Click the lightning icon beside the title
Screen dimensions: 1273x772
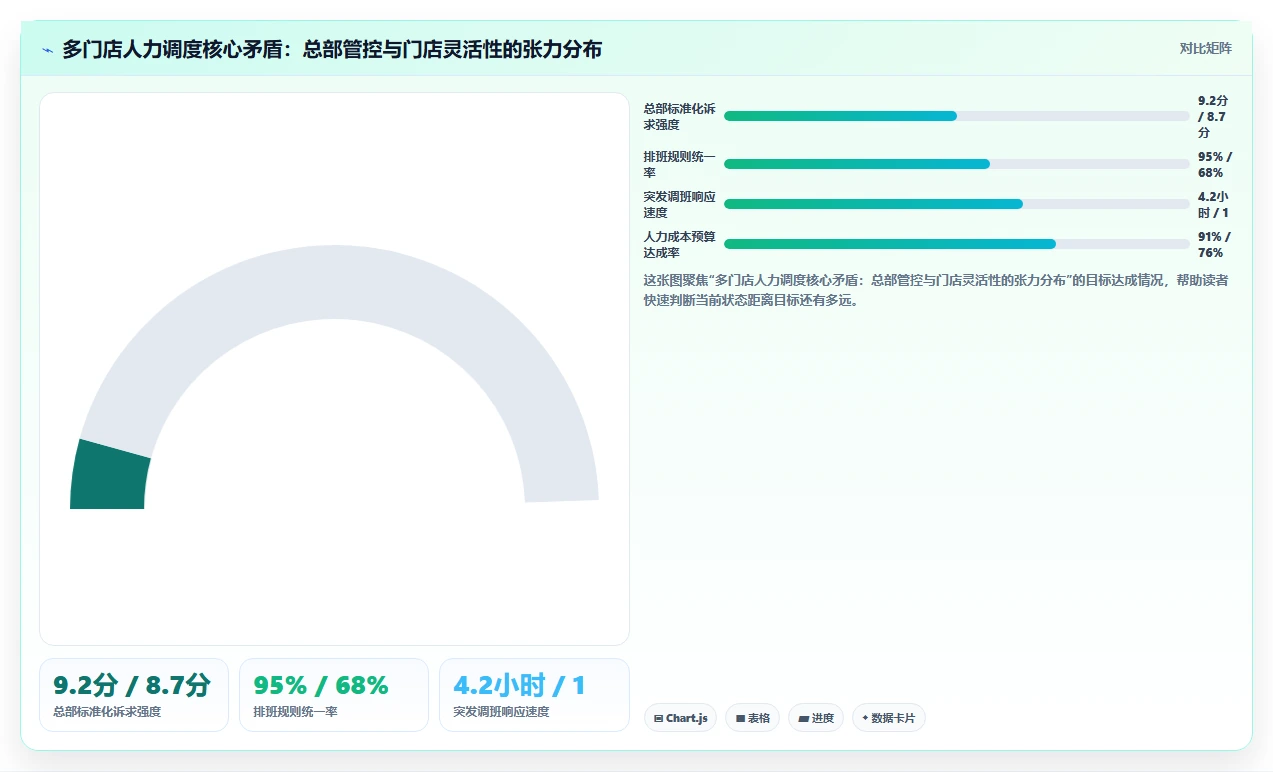tap(47, 50)
